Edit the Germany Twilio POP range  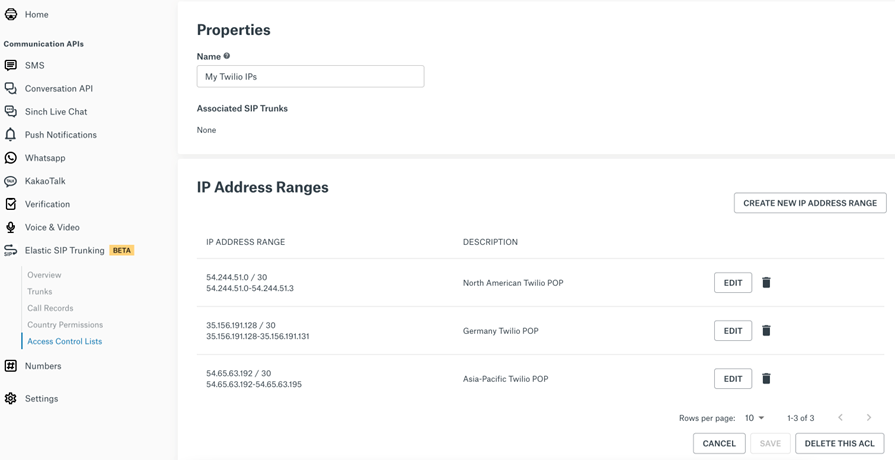(732, 331)
